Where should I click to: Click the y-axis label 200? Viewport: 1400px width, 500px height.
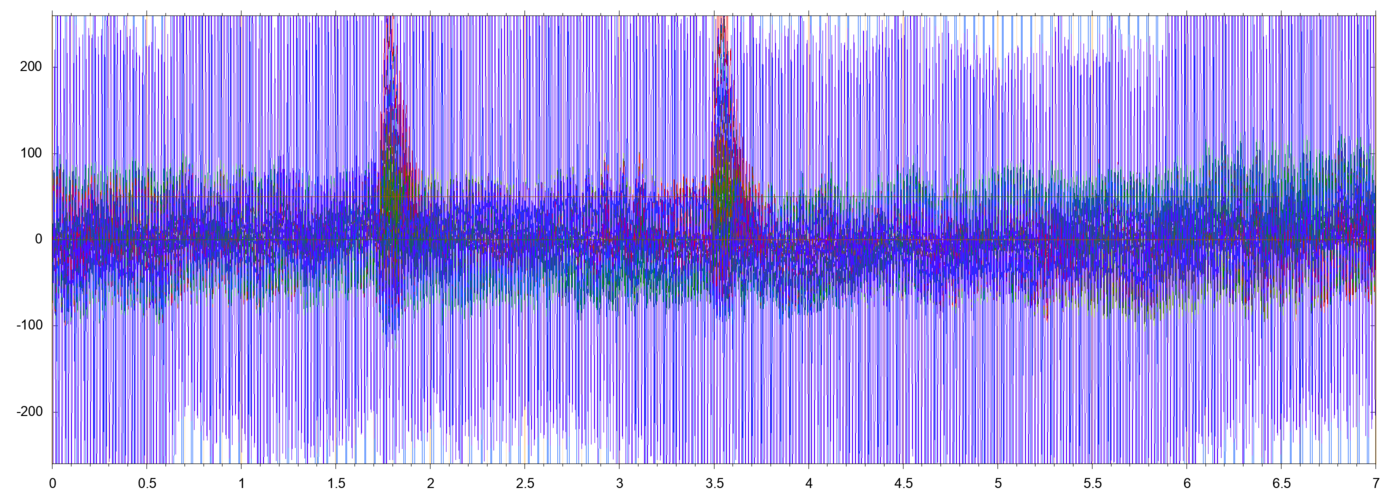[x=30, y=66]
